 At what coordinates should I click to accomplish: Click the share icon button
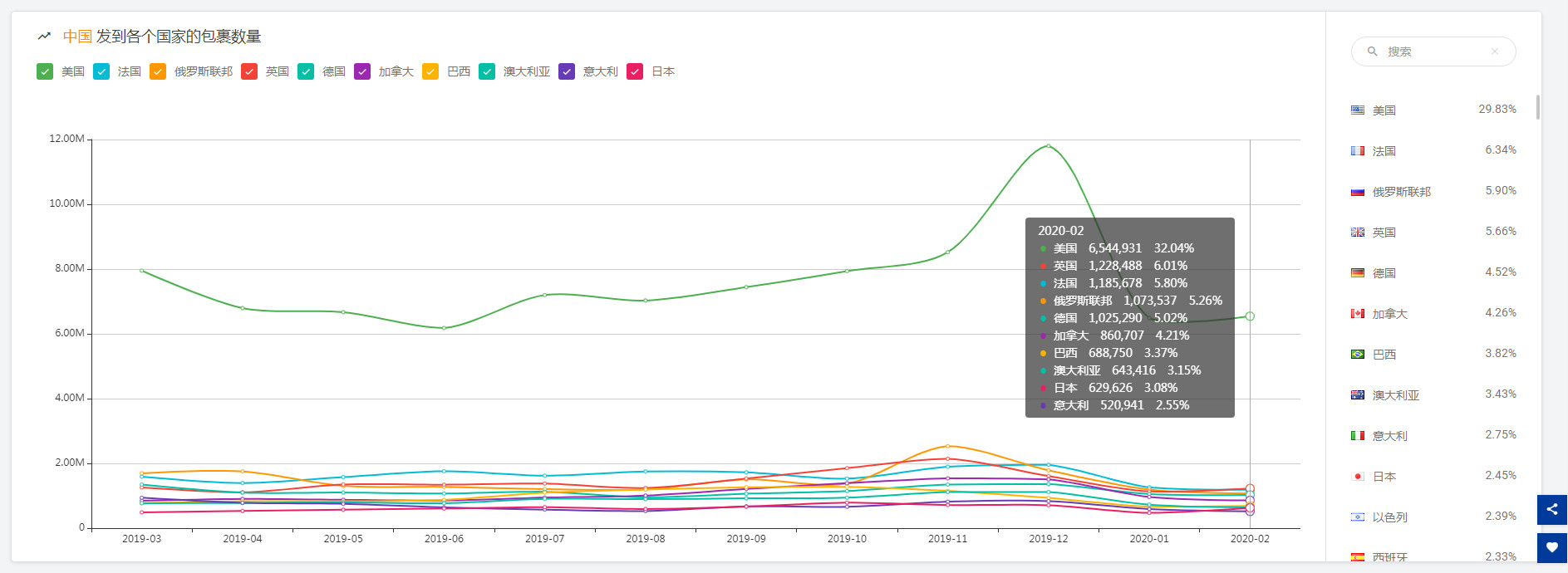1551,509
